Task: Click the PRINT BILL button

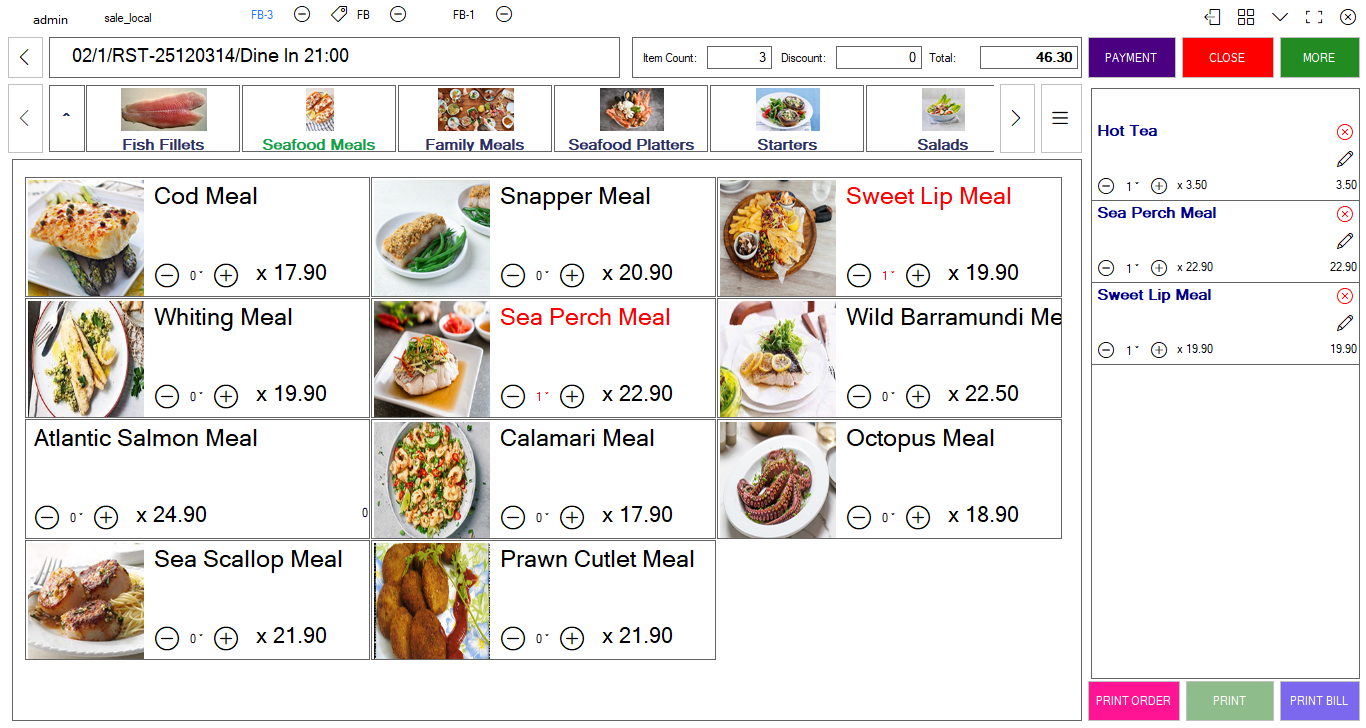Action: pos(1319,701)
